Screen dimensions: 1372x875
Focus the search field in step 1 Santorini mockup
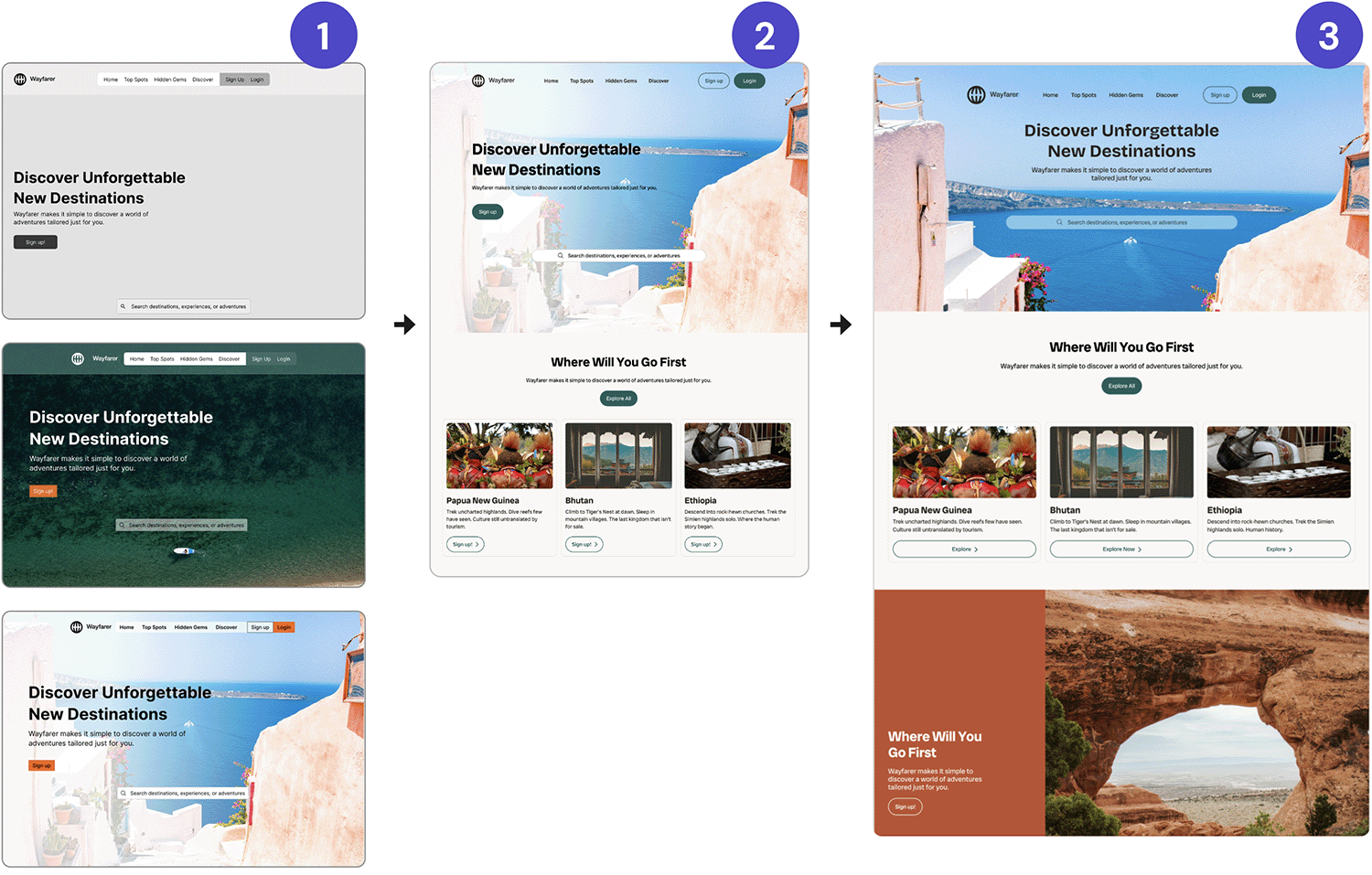point(183,794)
